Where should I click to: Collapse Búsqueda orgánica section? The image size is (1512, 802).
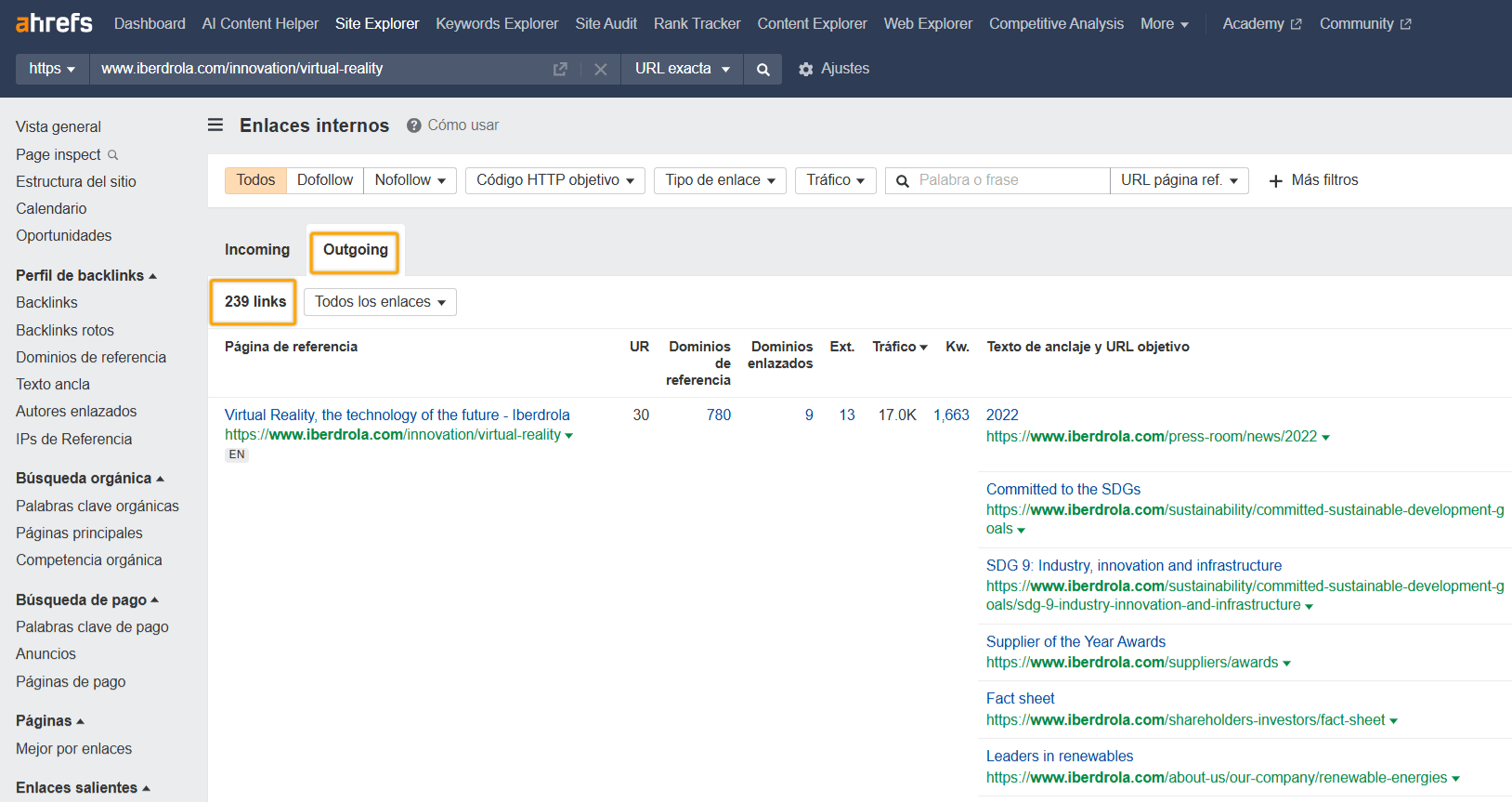coord(89,479)
